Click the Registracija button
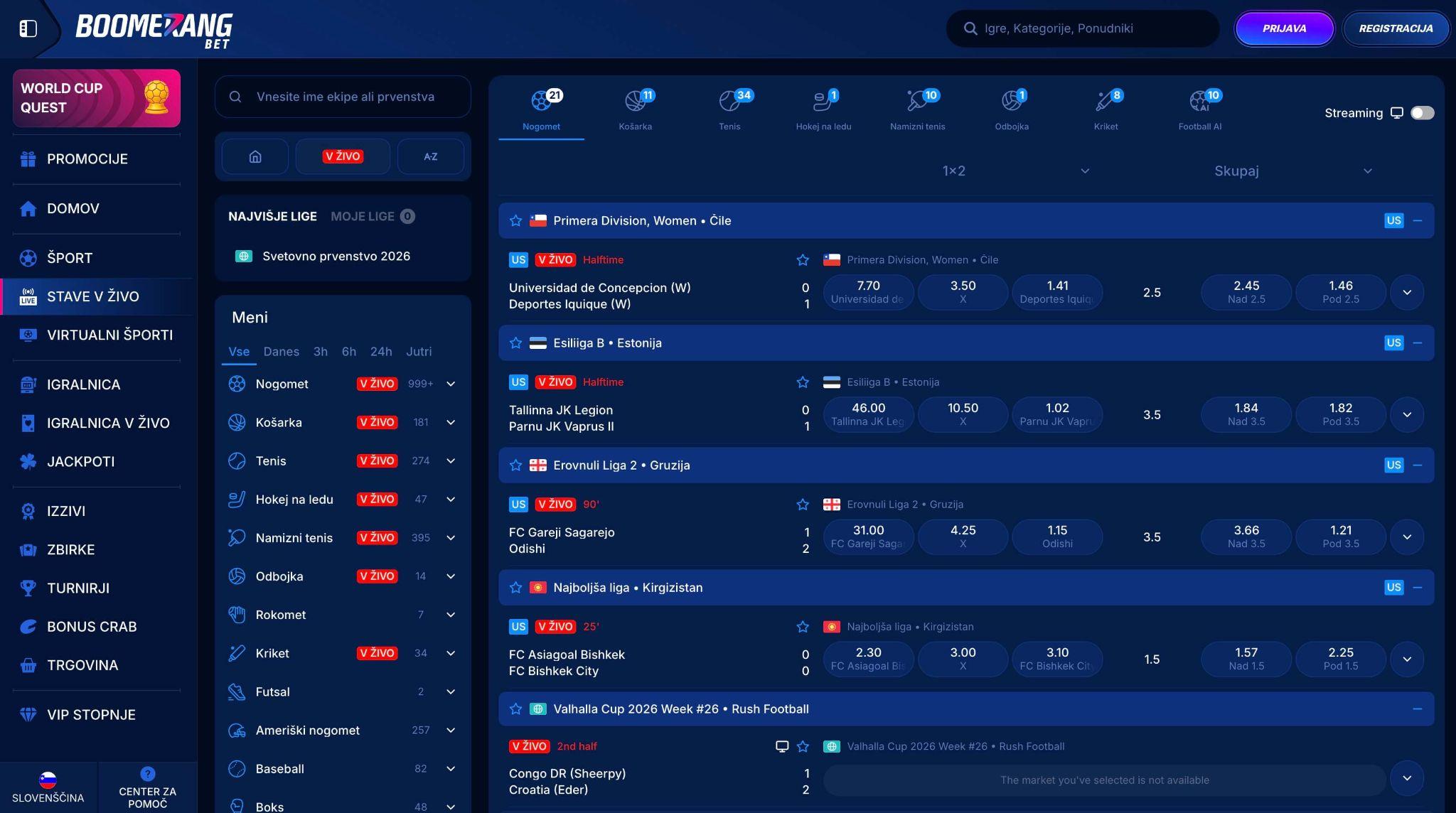Viewport: 1456px width, 813px height. 1396,28
